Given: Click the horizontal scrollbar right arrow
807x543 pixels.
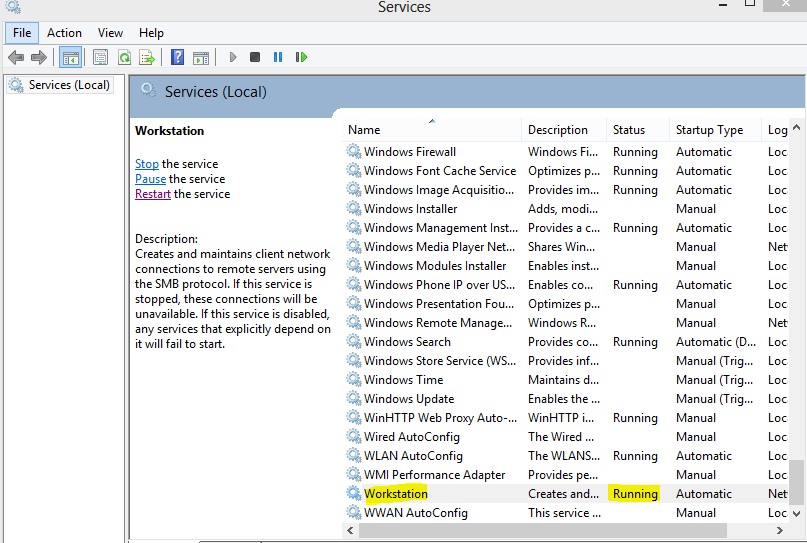Looking at the screenshot, I should (x=780, y=530).
